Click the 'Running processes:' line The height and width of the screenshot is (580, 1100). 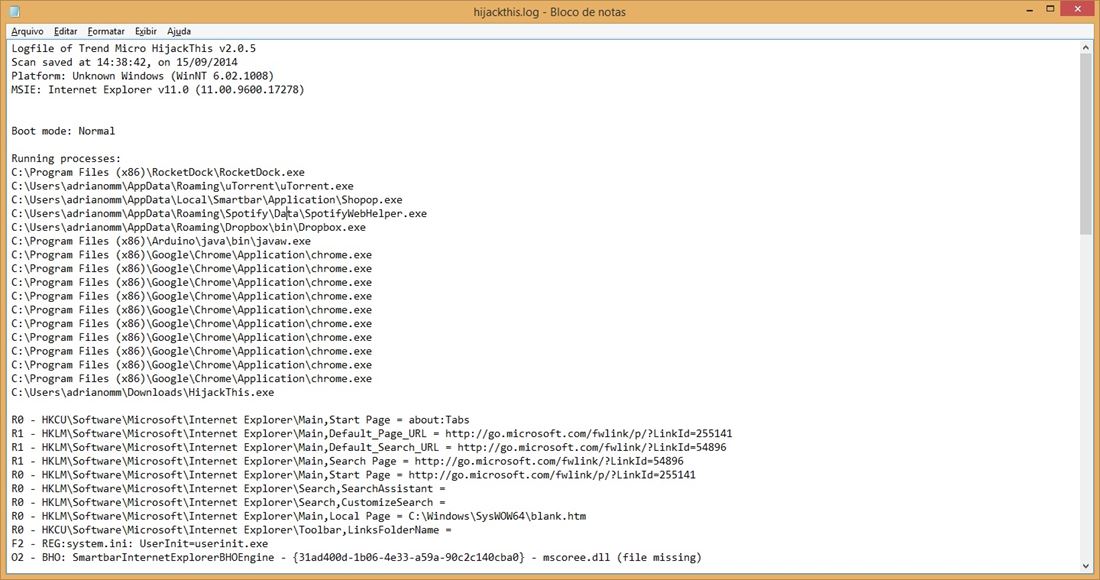[x=66, y=159]
